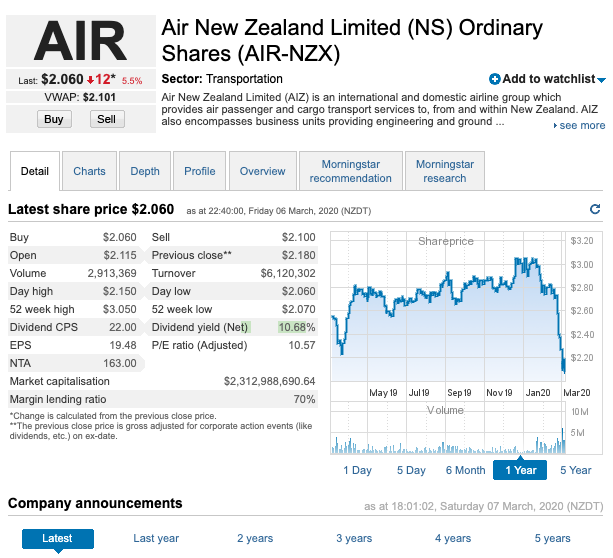Set chart range to 1 Day
Image resolution: width=613 pixels, height=558 pixels.
(357, 470)
